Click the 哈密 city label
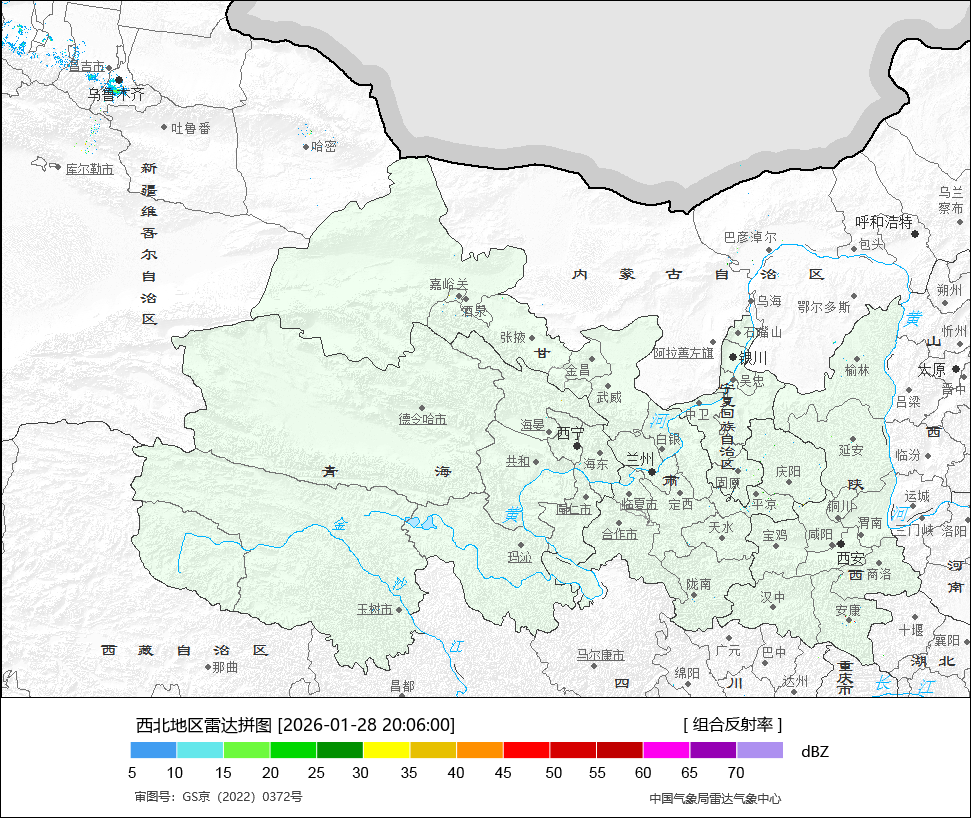This screenshot has height=818, width=971. point(324,146)
